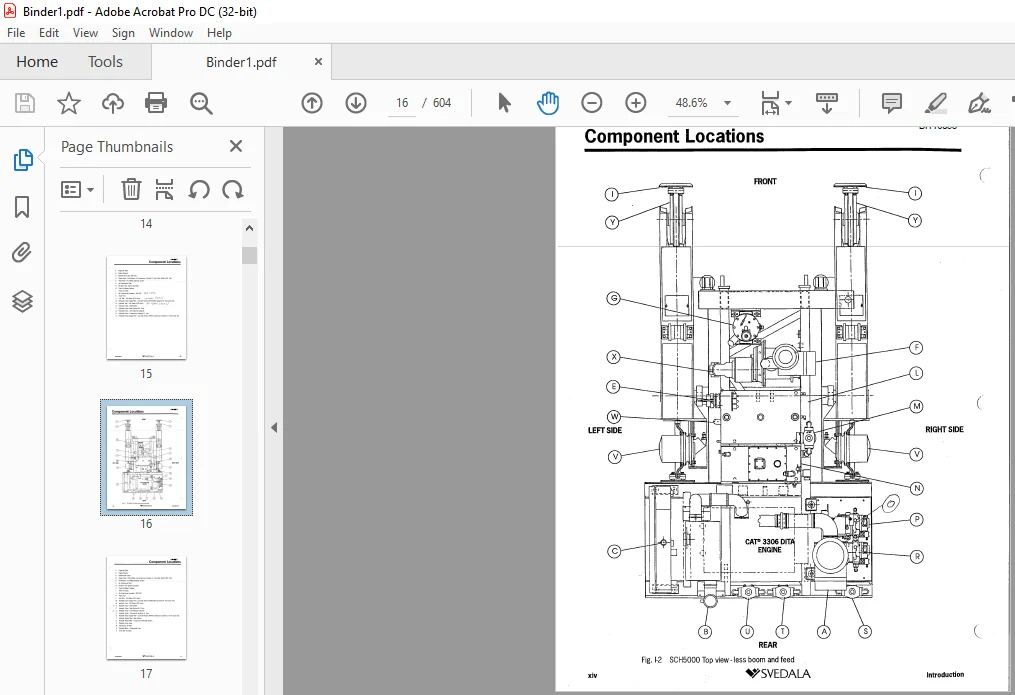Switch to the Tools tab

[x=106, y=61]
